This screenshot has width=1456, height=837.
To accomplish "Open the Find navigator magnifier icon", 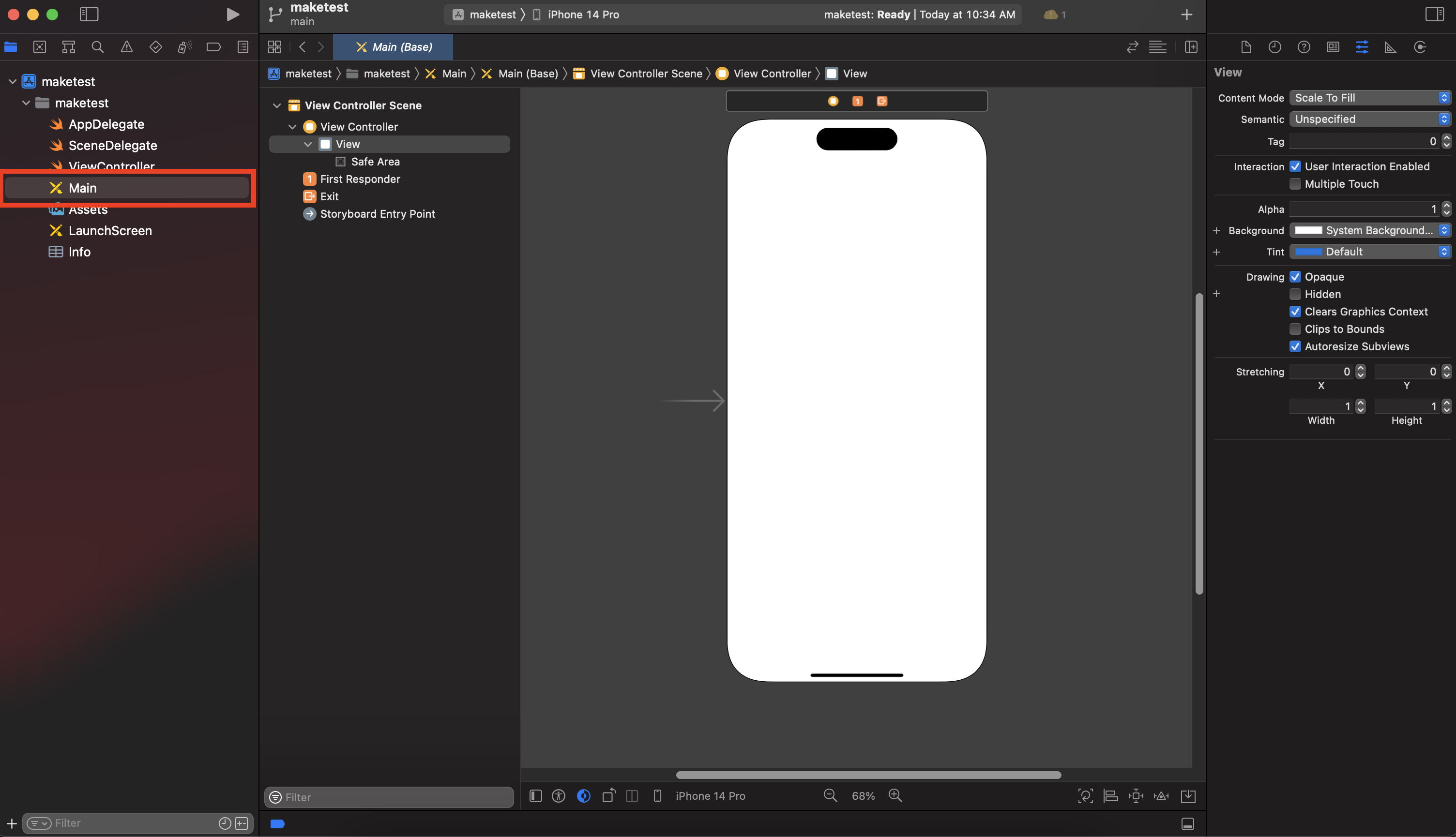I will click(x=97, y=47).
